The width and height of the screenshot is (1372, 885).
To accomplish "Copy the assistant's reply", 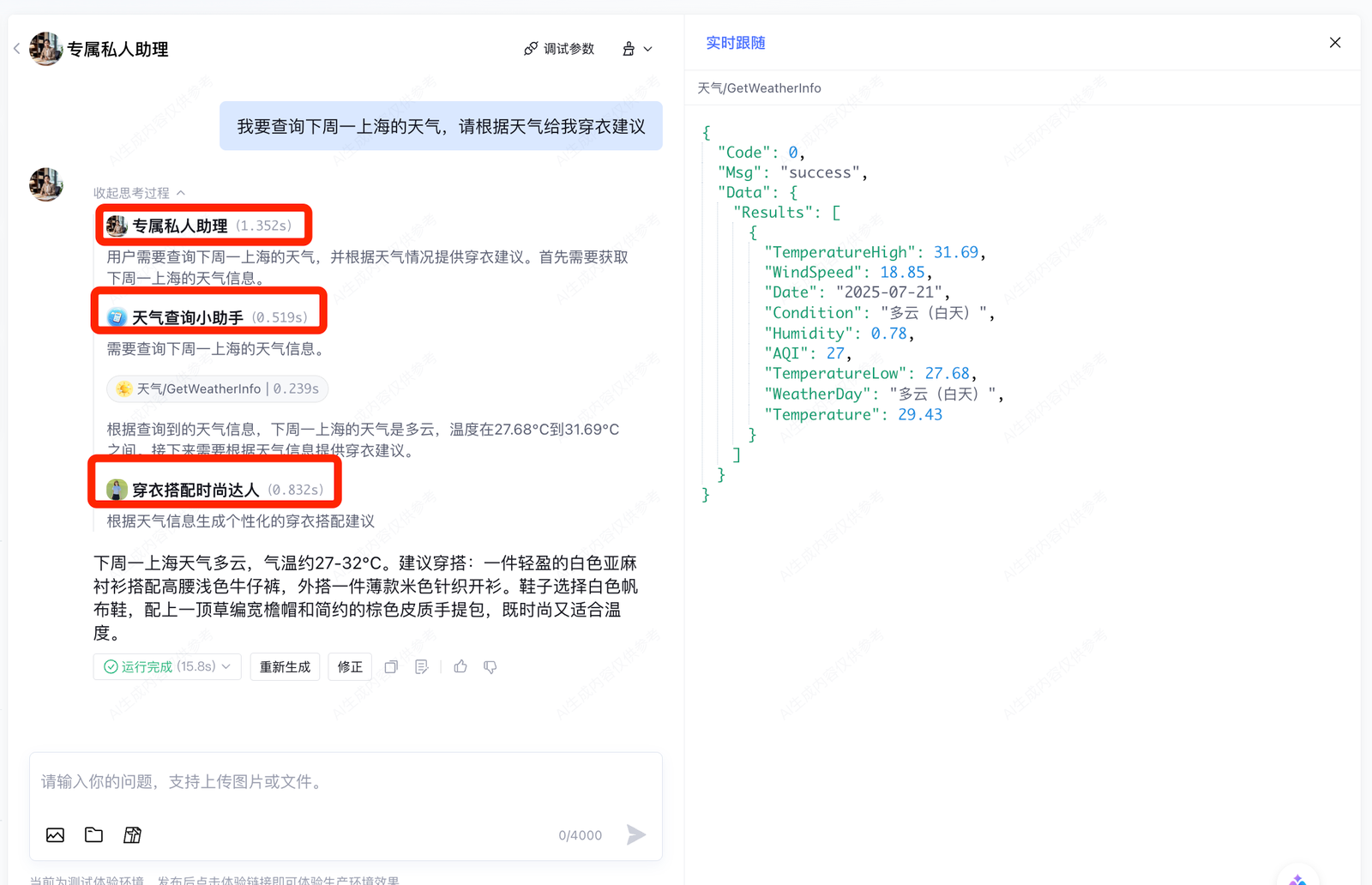I will click(391, 666).
